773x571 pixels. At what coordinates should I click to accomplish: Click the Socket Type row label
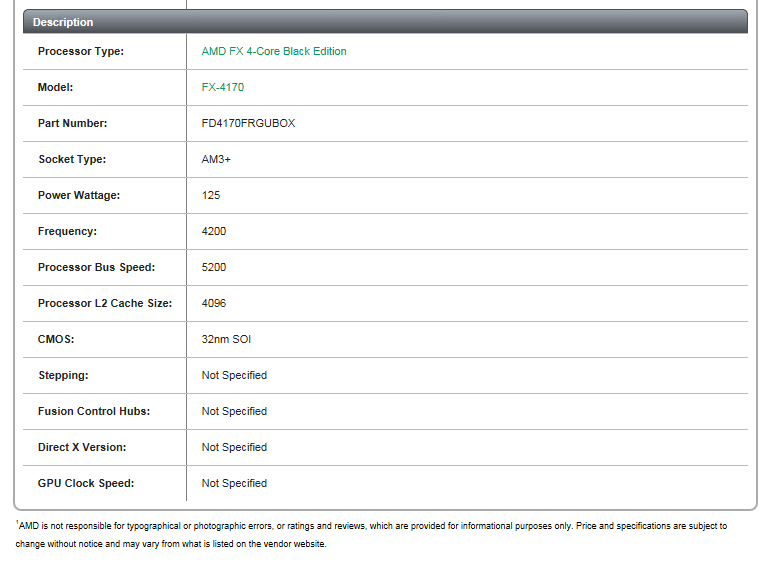[x=72, y=159]
